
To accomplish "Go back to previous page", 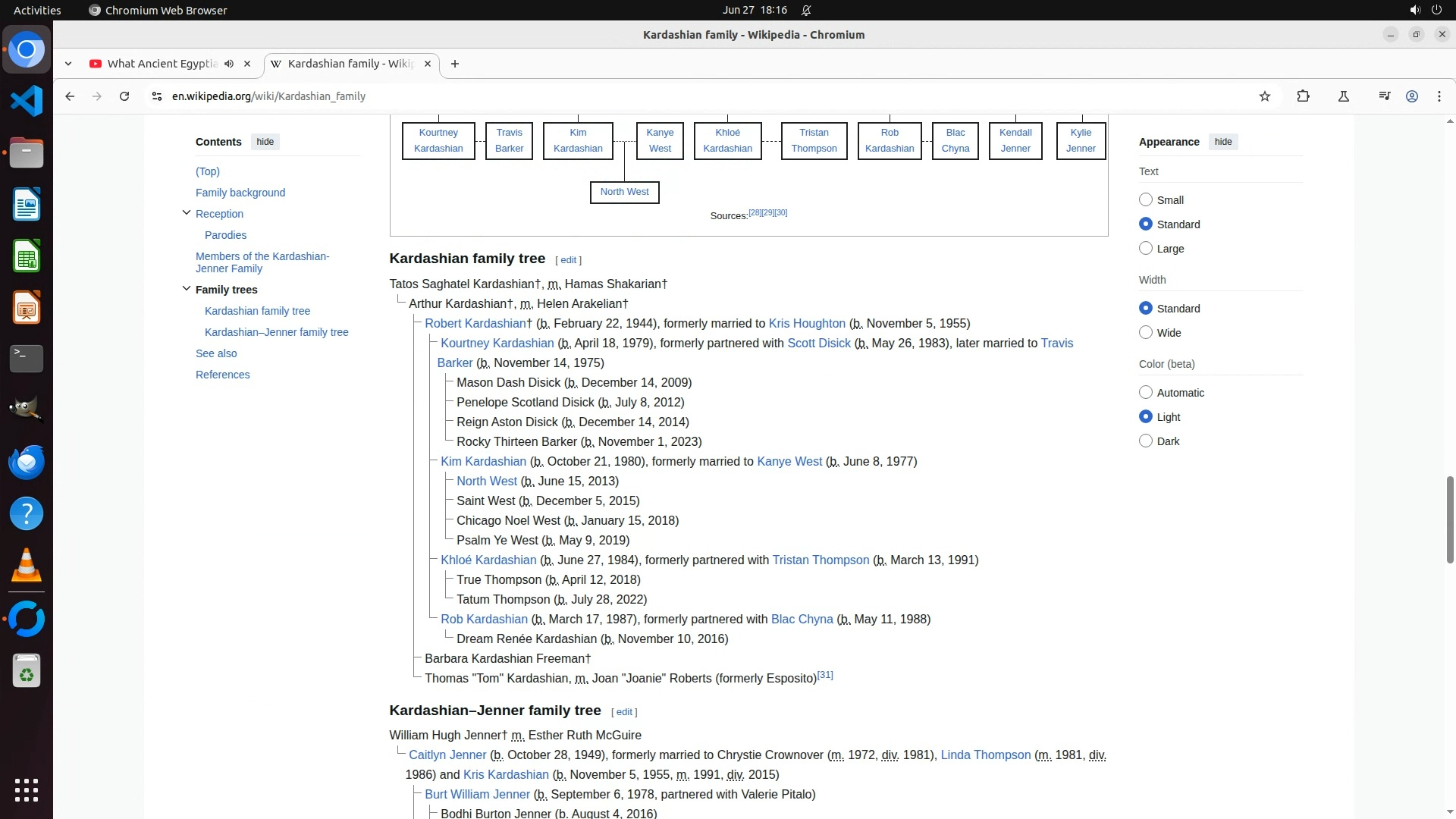I will tap(70, 96).
